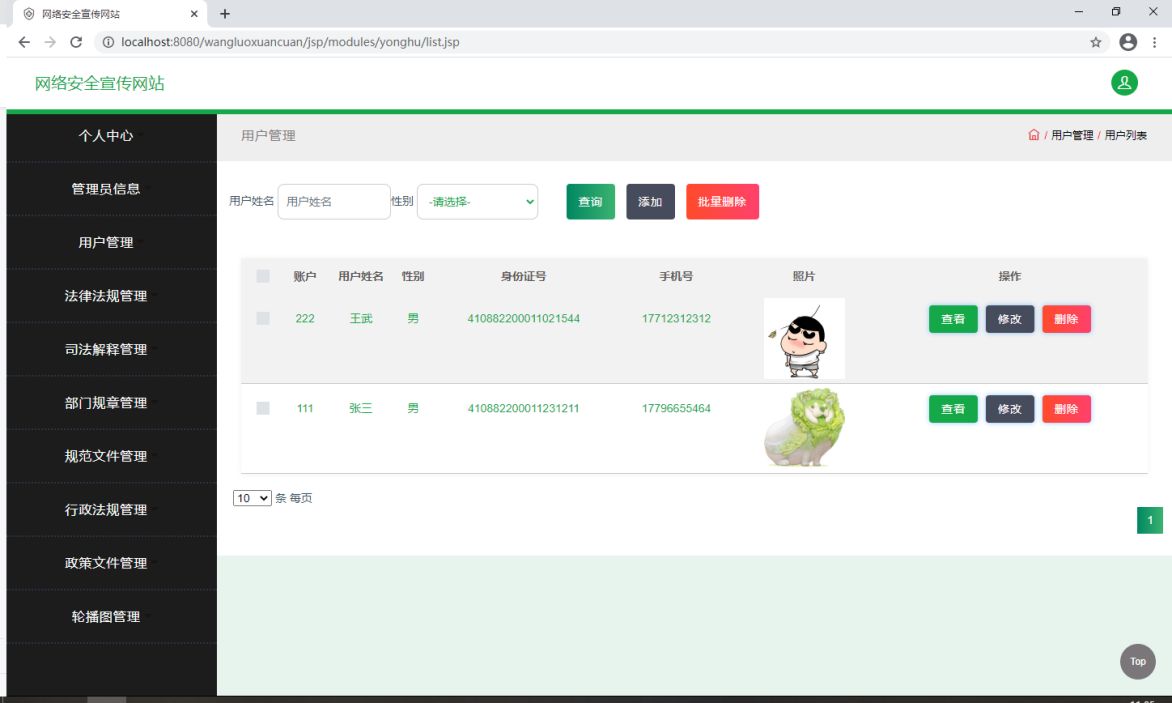The image size is (1172, 703).
Task: Click the ID number 410882200011021544
Action: pyautogui.click(x=523, y=318)
